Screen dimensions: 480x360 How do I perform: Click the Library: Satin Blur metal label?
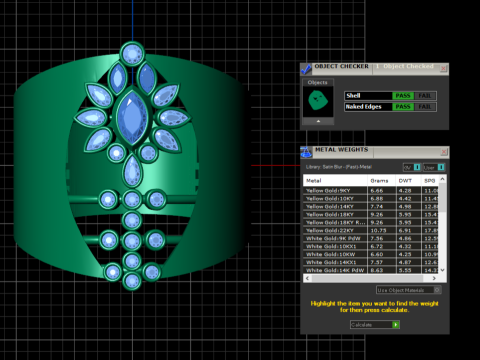339,167
